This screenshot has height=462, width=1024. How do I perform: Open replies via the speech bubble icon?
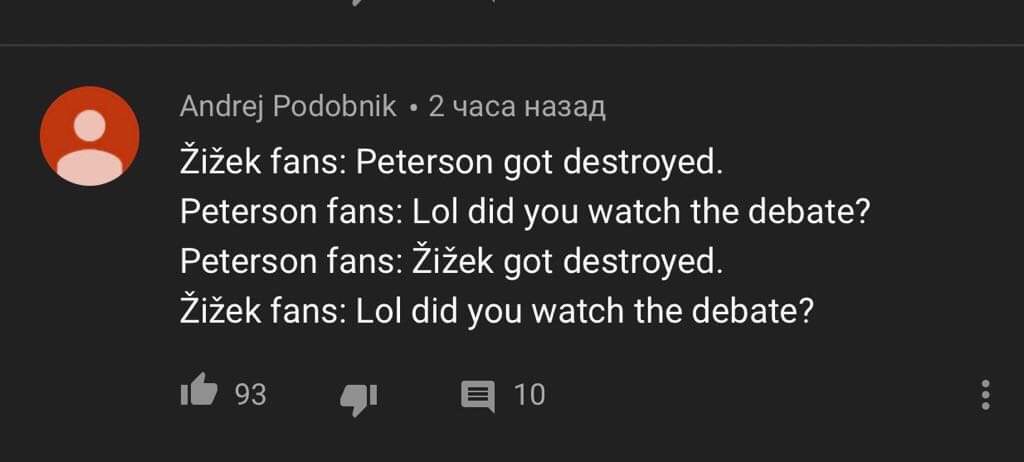pyautogui.click(x=478, y=397)
